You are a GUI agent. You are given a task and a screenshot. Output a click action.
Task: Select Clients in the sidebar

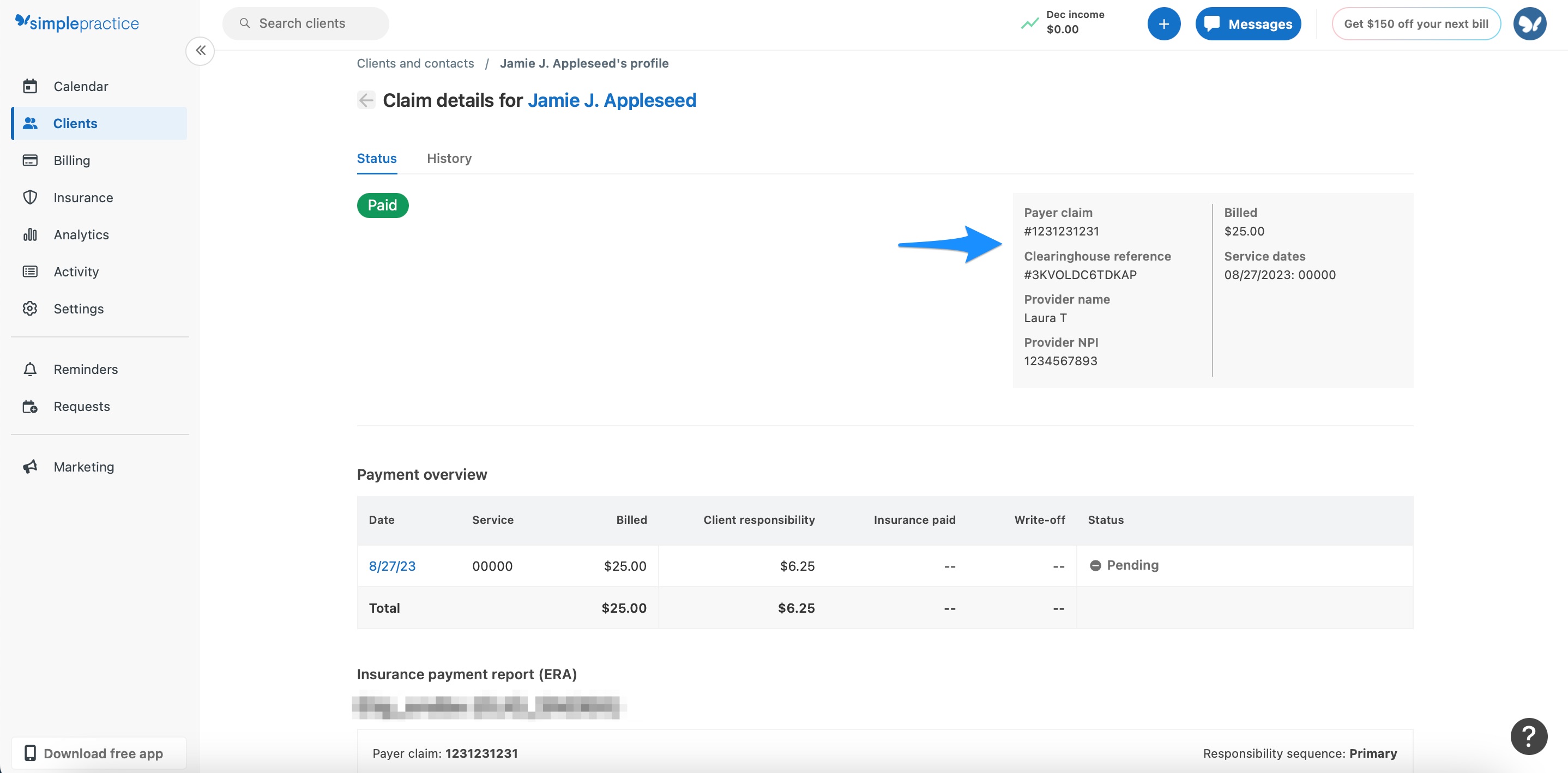click(x=99, y=124)
